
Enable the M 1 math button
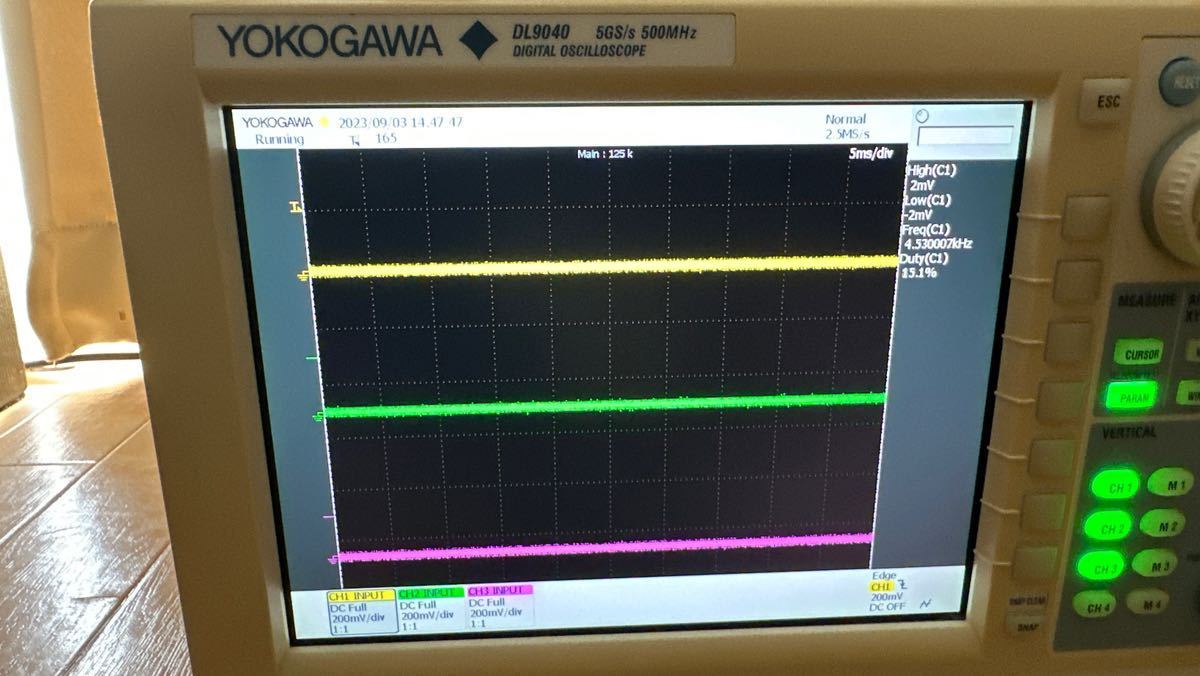click(1170, 483)
